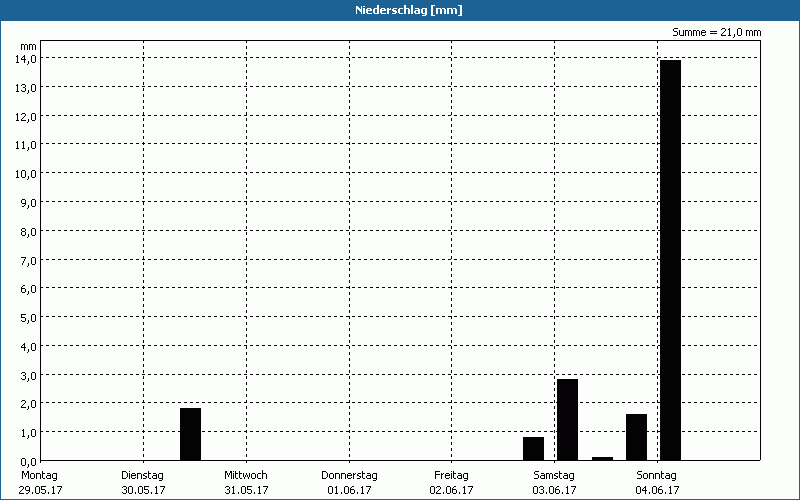Click the 10,0 y-axis value

(26, 173)
